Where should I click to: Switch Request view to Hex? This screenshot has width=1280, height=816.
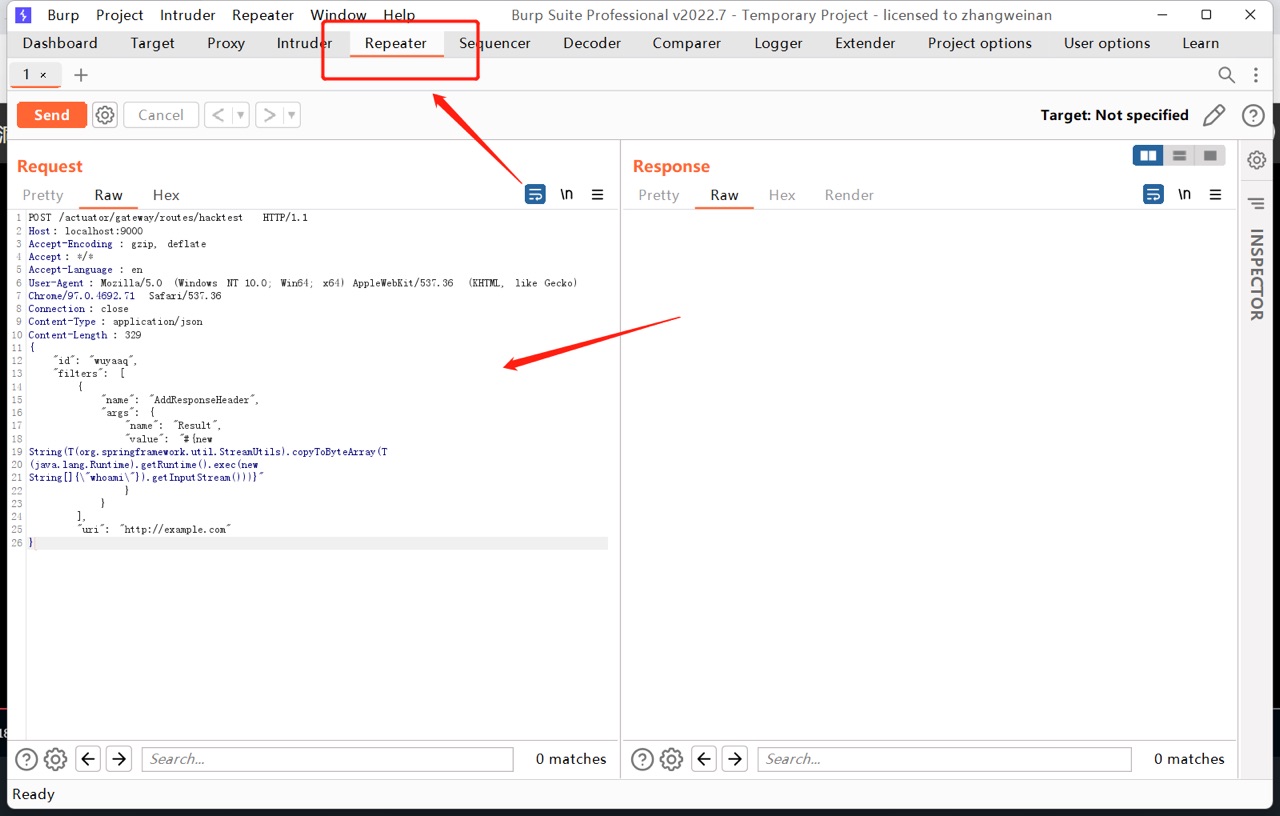coord(166,195)
